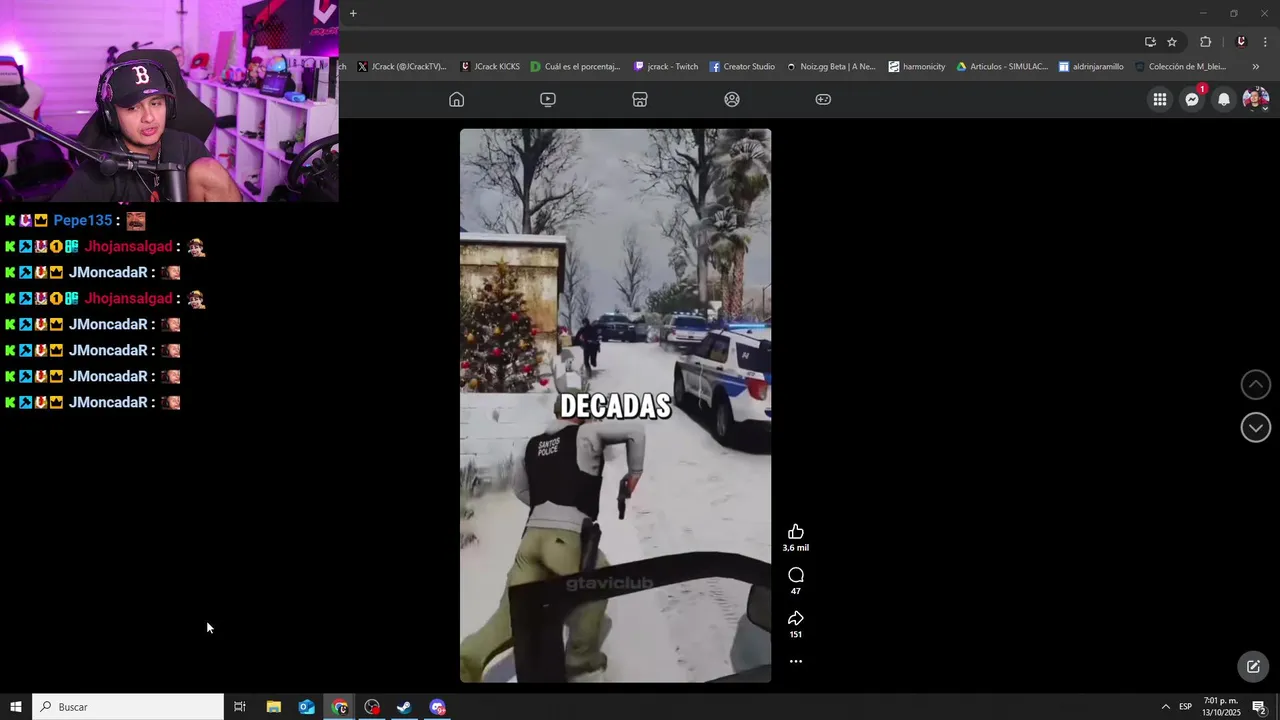Go to the next reel arrow
This screenshot has width=1280, height=720.
[x=1256, y=427]
